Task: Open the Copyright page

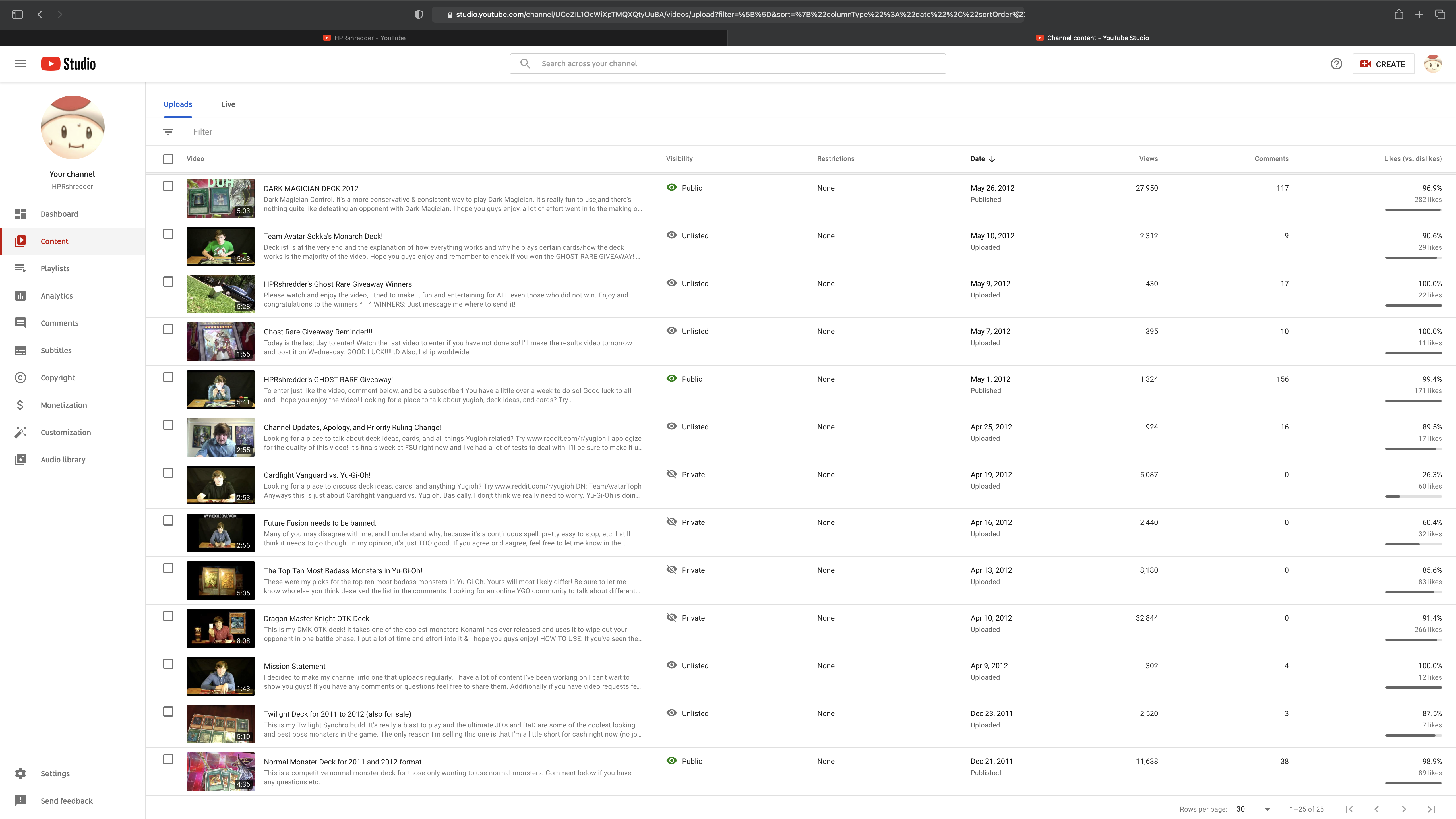Action: 57,378
